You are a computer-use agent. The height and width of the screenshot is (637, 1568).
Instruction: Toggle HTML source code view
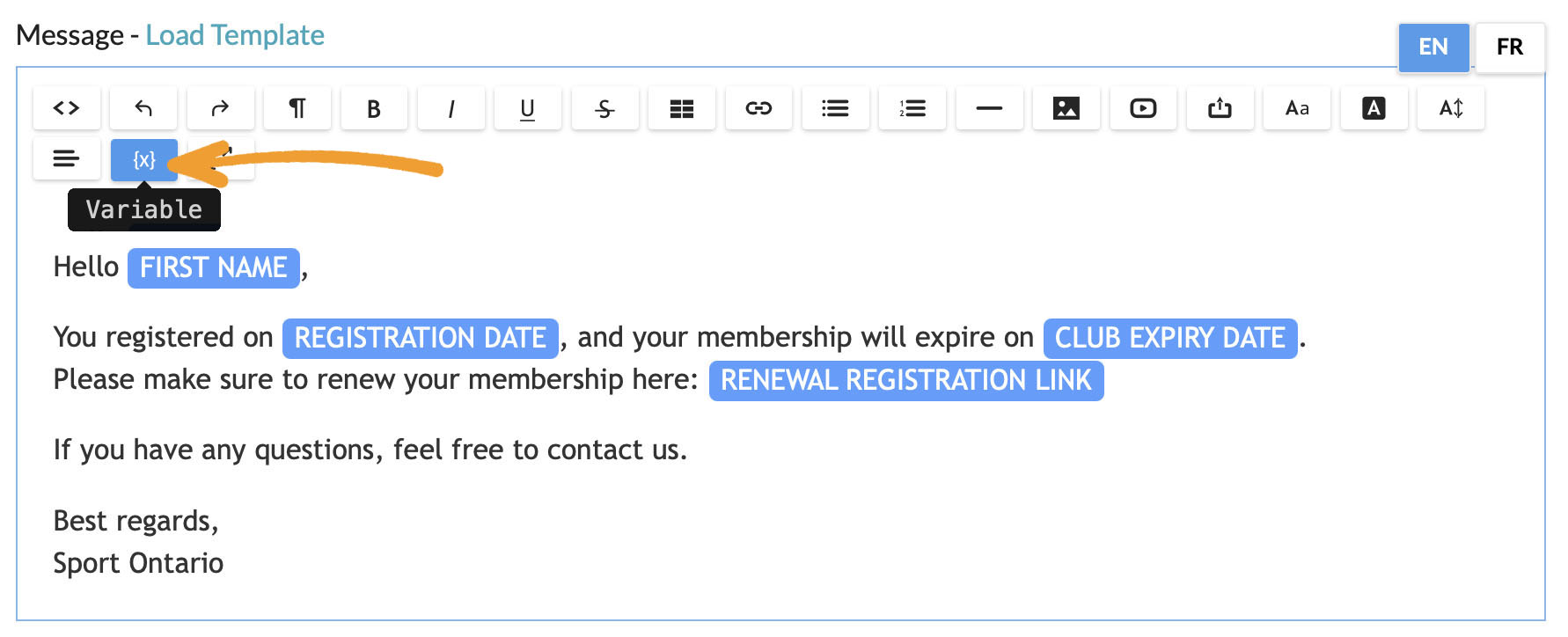pyautogui.click(x=67, y=108)
